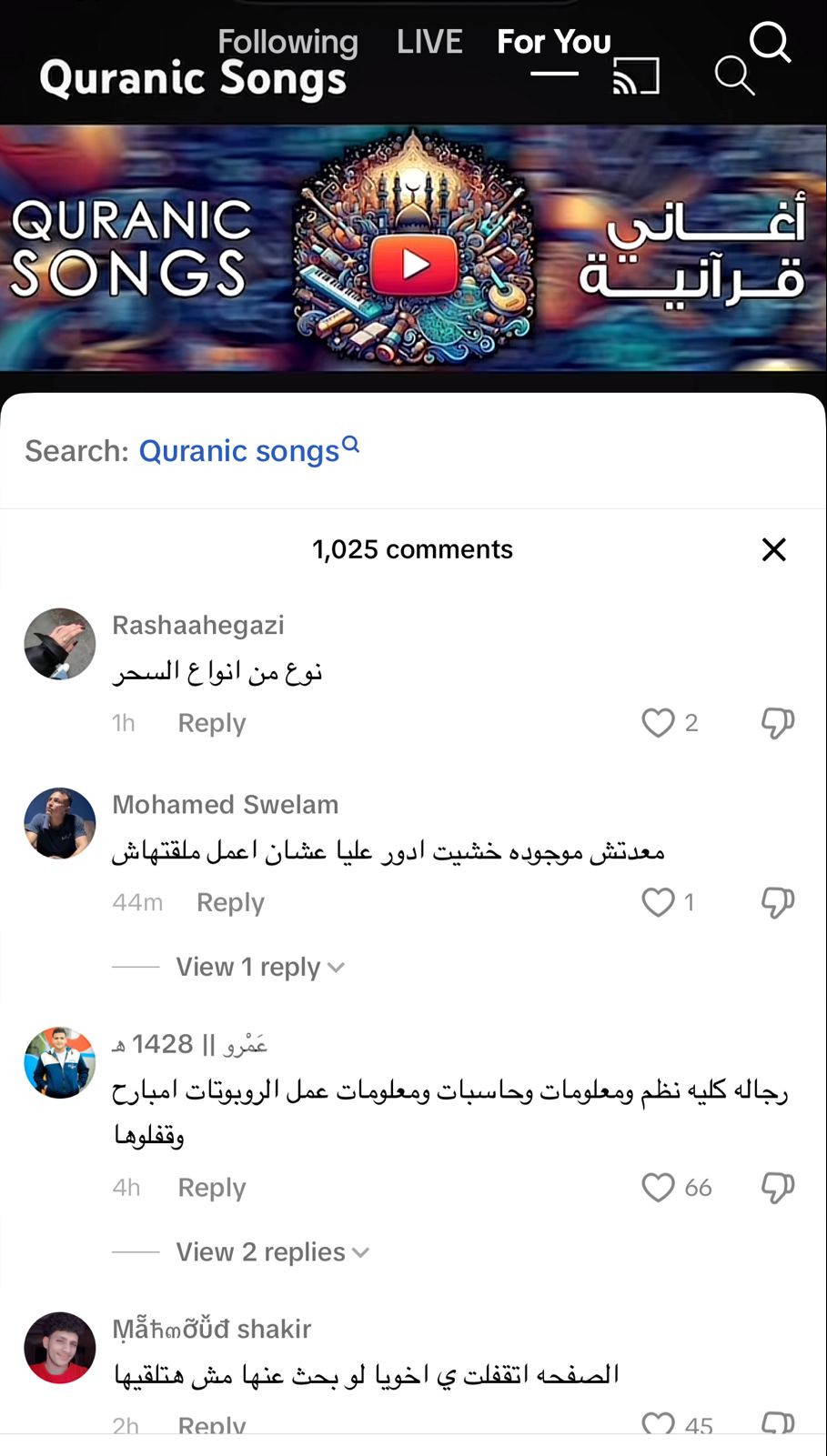Dislike Rashaahegazi's comment

coord(778,723)
